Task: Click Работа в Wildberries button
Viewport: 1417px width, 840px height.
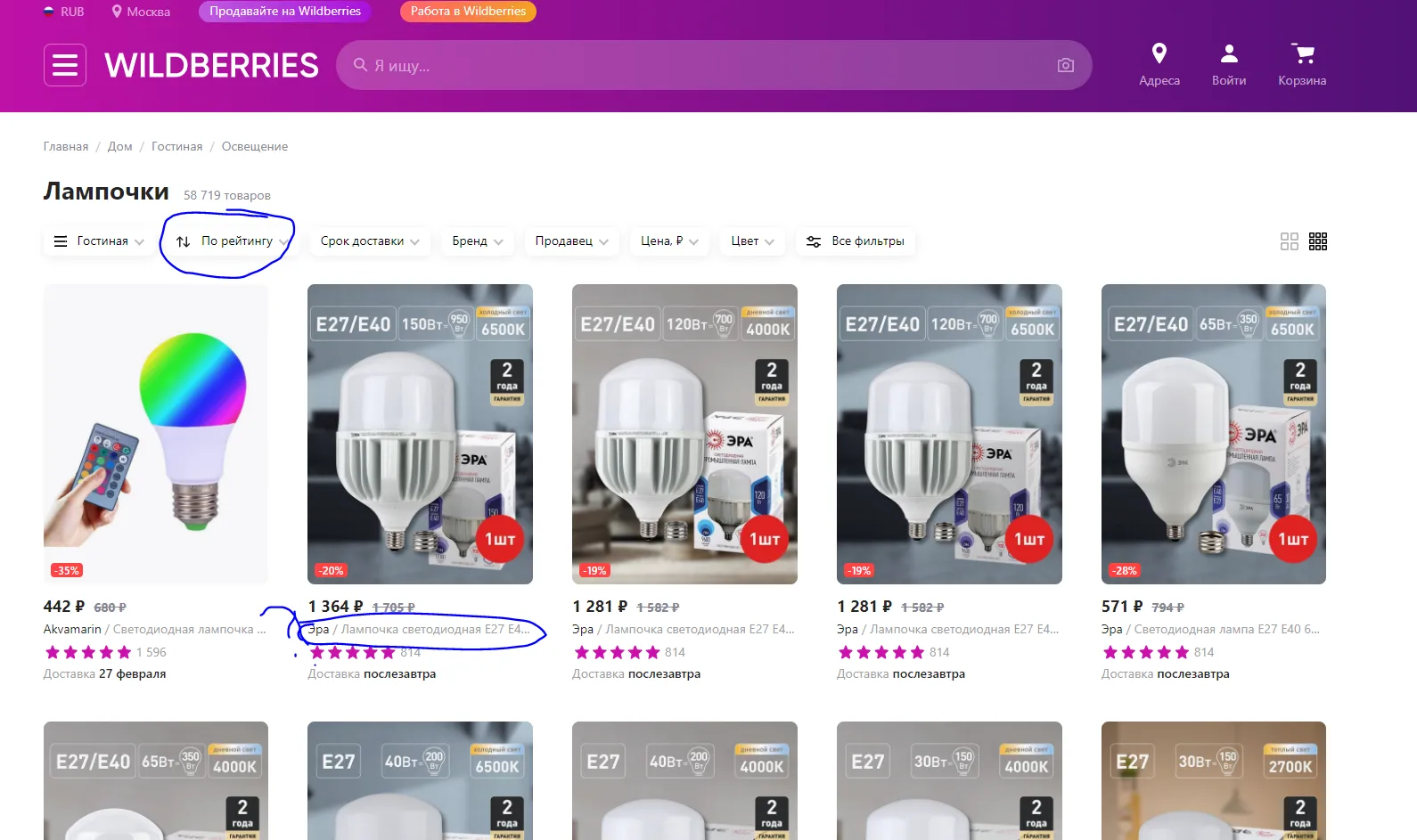Action: (x=468, y=12)
